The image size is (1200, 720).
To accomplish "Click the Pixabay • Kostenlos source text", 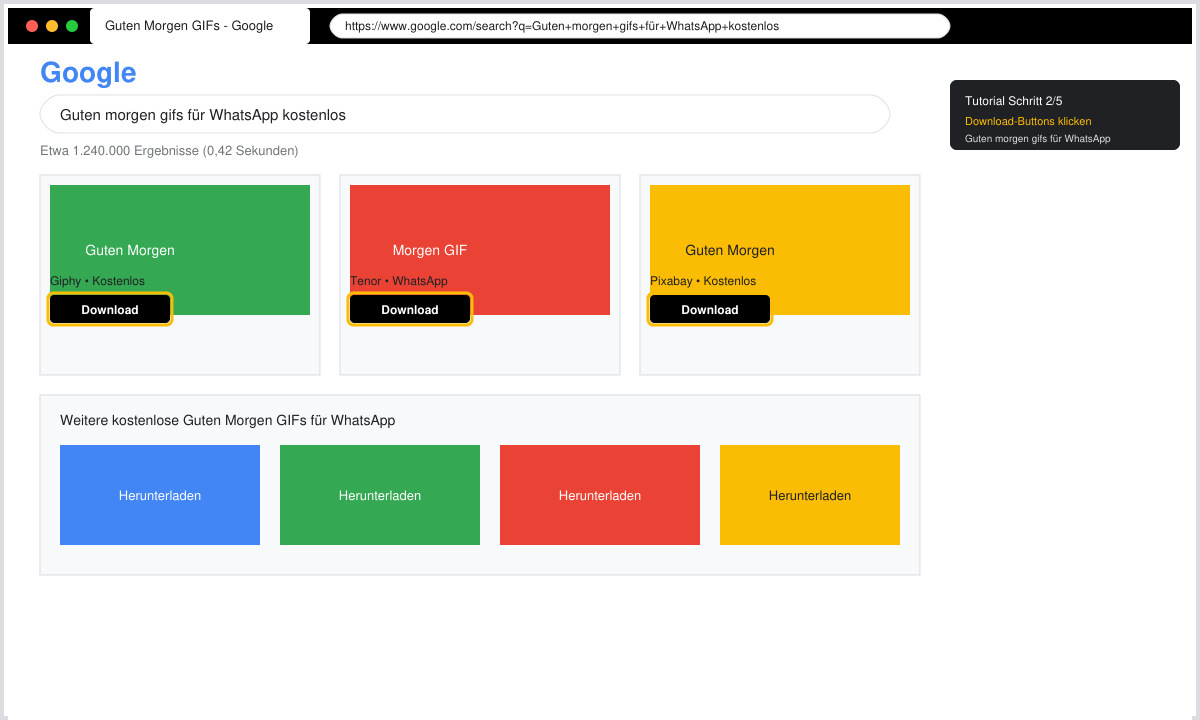I will (703, 281).
